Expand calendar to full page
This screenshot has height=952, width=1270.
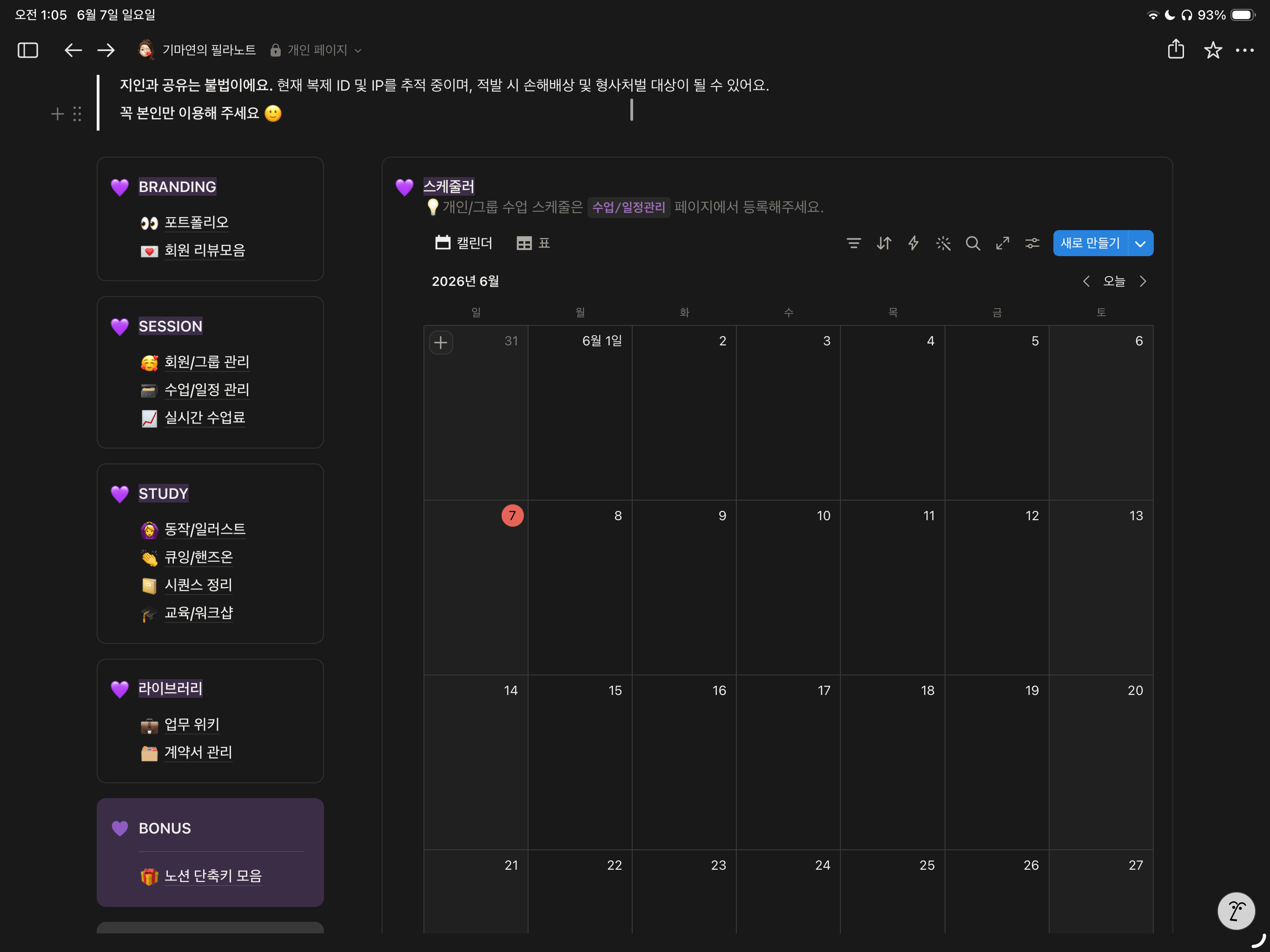[1002, 244]
